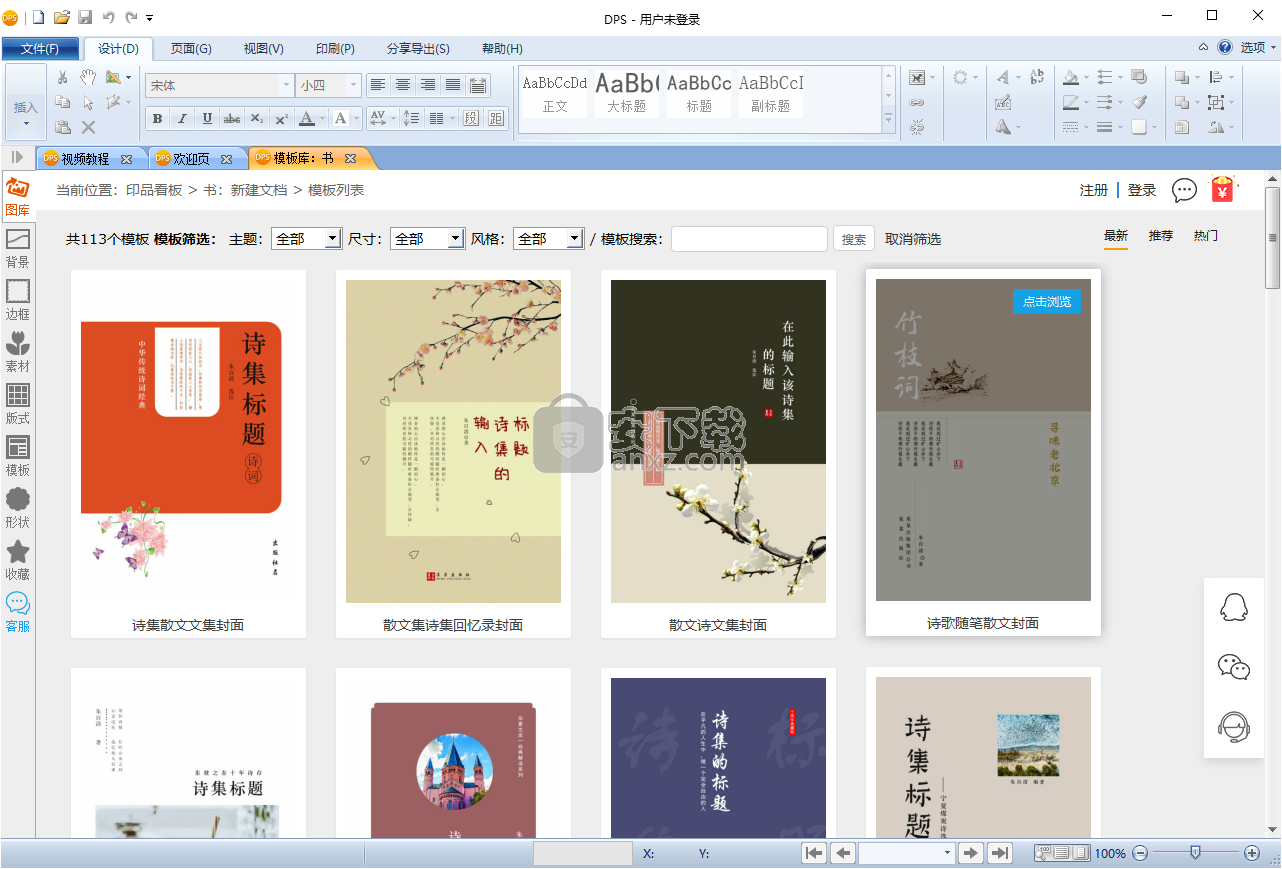This screenshot has width=1282, height=869.
Task: Toggle Underline formatting
Action: click(x=207, y=118)
